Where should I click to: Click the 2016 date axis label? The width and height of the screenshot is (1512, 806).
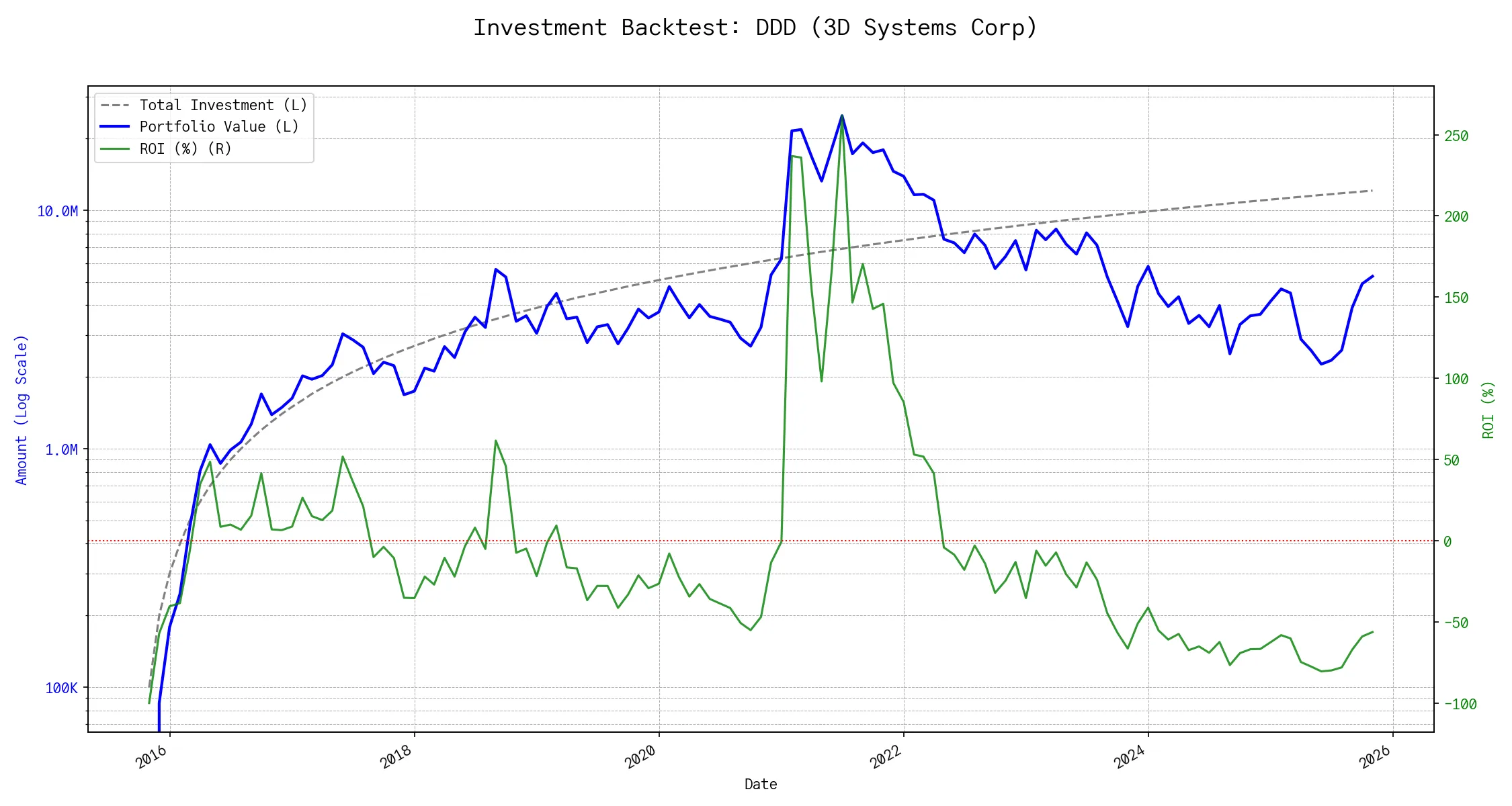[152, 757]
